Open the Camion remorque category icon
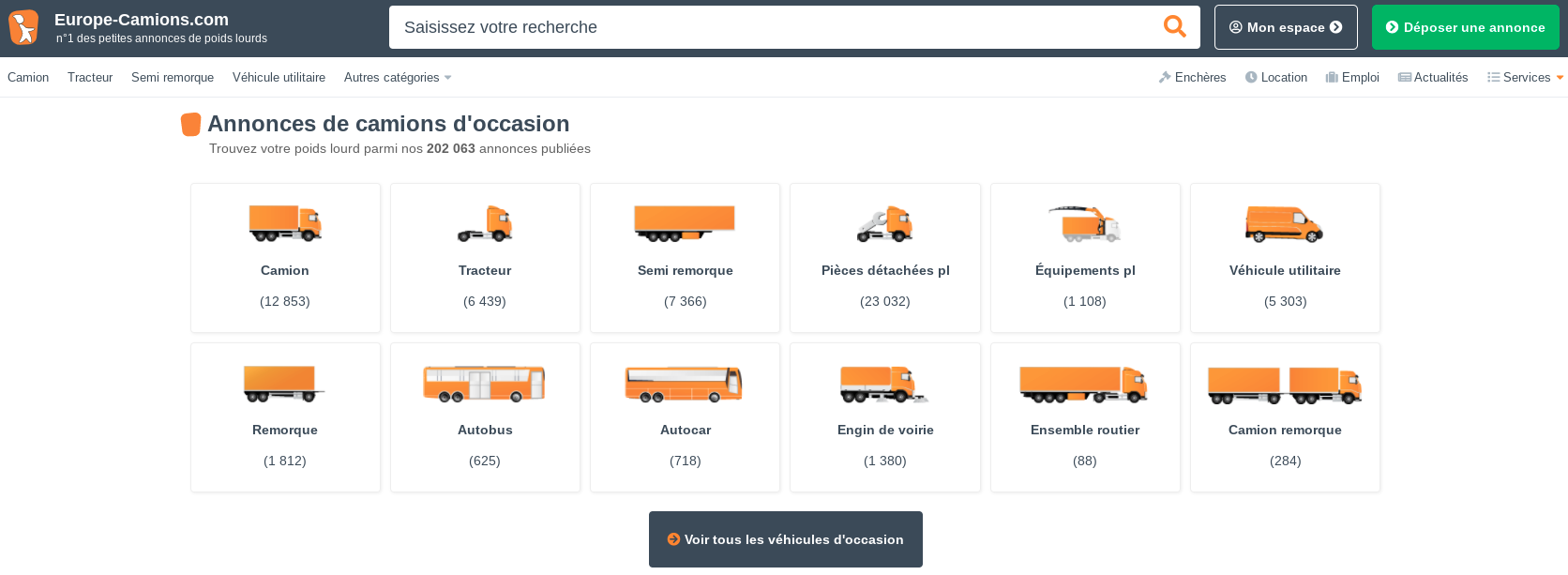The image size is (1568, 575). (1285, 385)
